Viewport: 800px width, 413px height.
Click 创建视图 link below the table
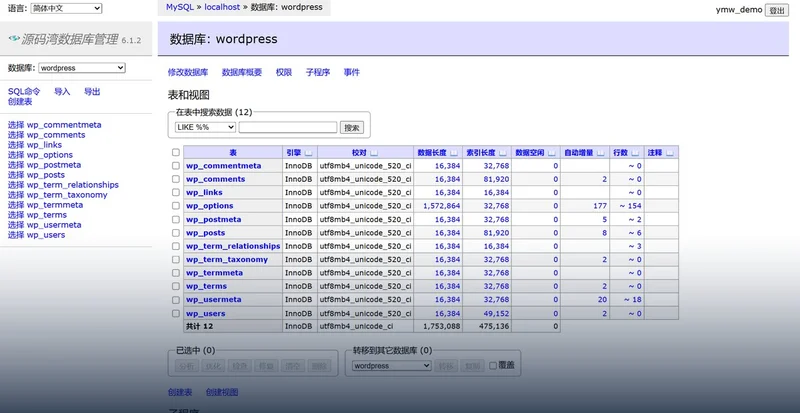click(x=222, y=393)
